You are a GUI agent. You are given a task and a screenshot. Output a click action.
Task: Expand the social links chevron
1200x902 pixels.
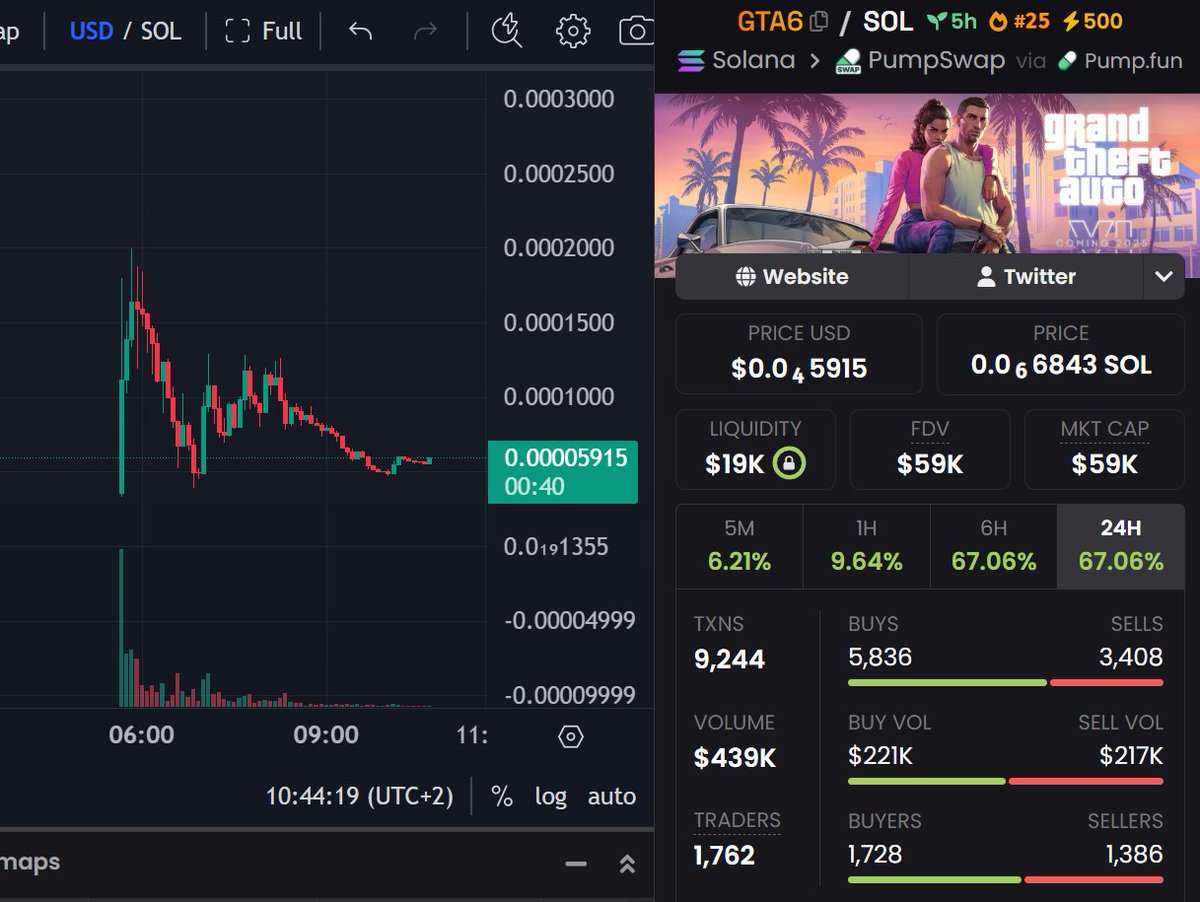click(x=1164, y=277)
